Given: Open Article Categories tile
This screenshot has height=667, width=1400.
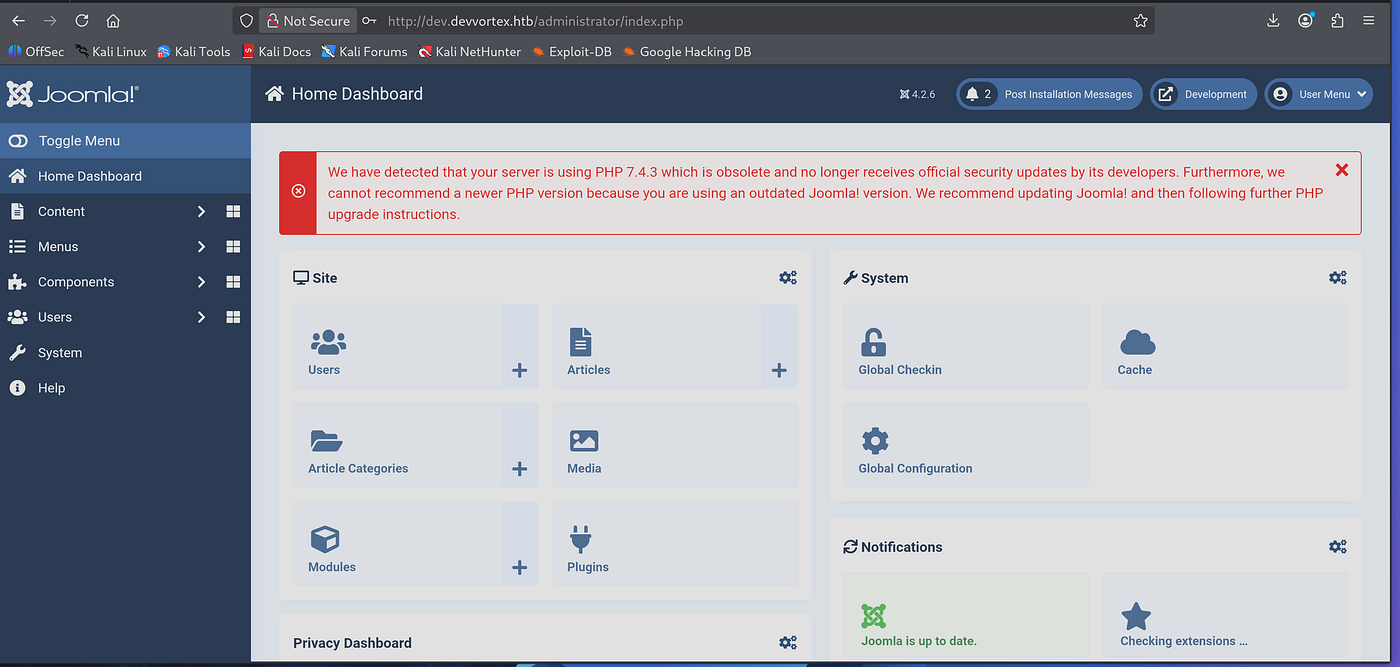Looking at the screenshot, I should tap(397, 445).
